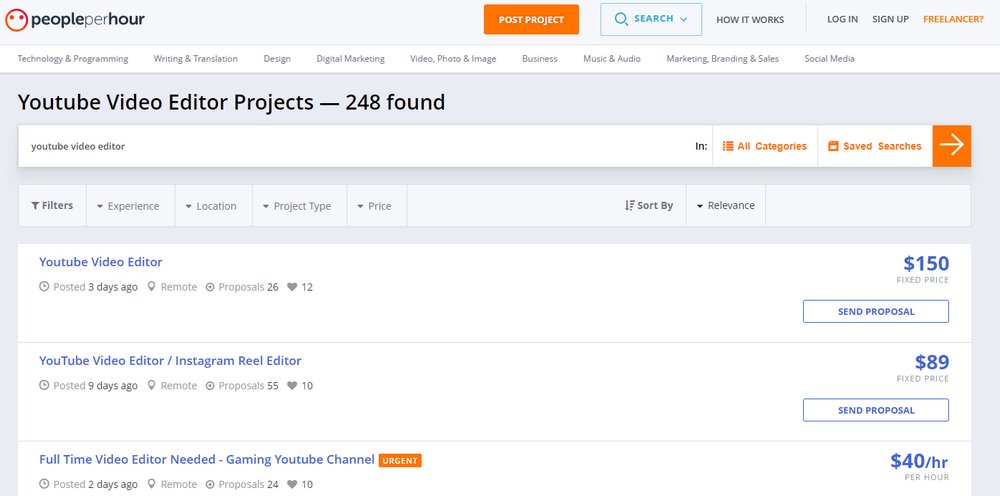Screen dimensions: 1000x496
Task: Click the $150 fixed price amount
Action: pos(926,263)
